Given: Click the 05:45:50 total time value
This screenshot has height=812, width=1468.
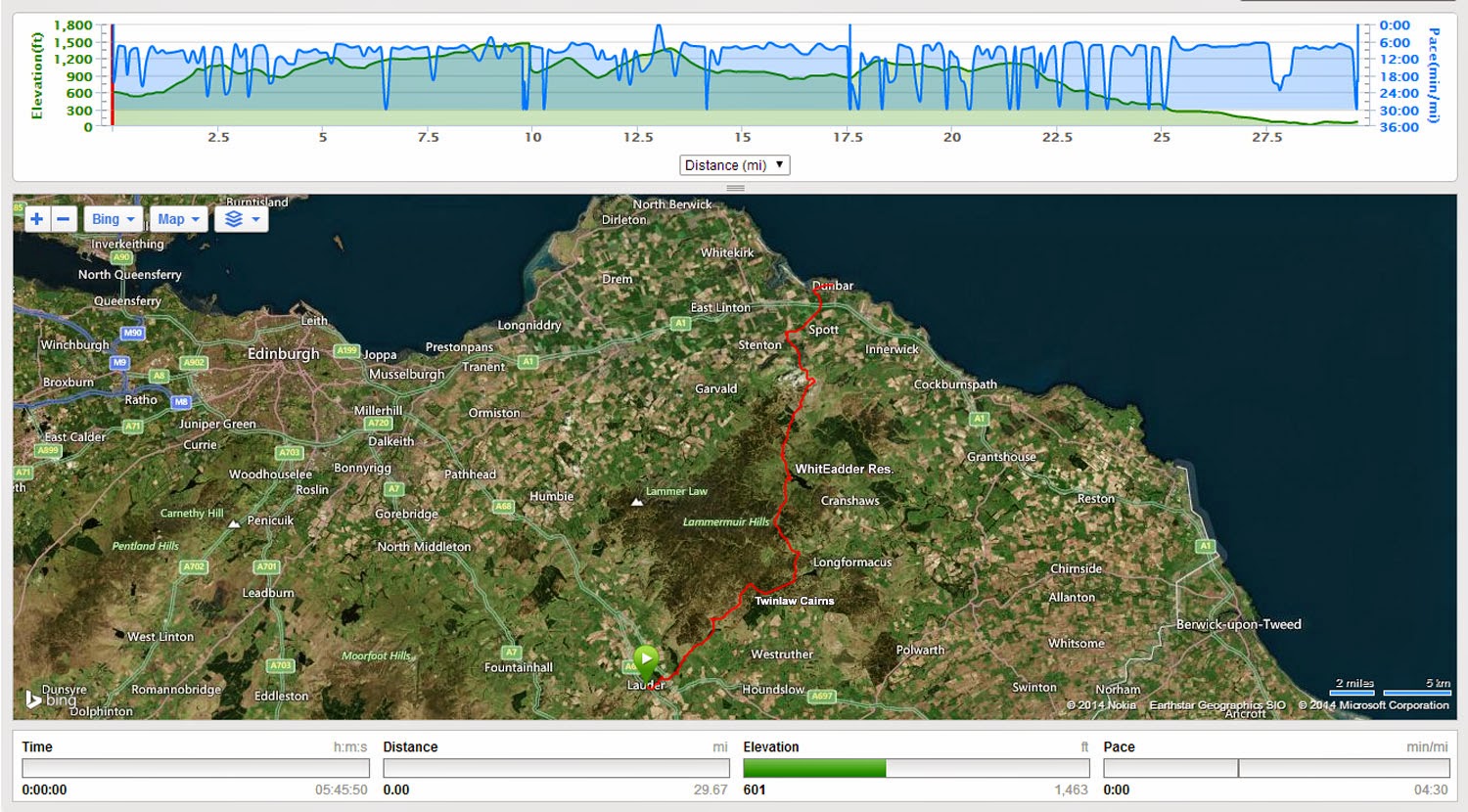Looking at the screenshot, I should [341, 789].
